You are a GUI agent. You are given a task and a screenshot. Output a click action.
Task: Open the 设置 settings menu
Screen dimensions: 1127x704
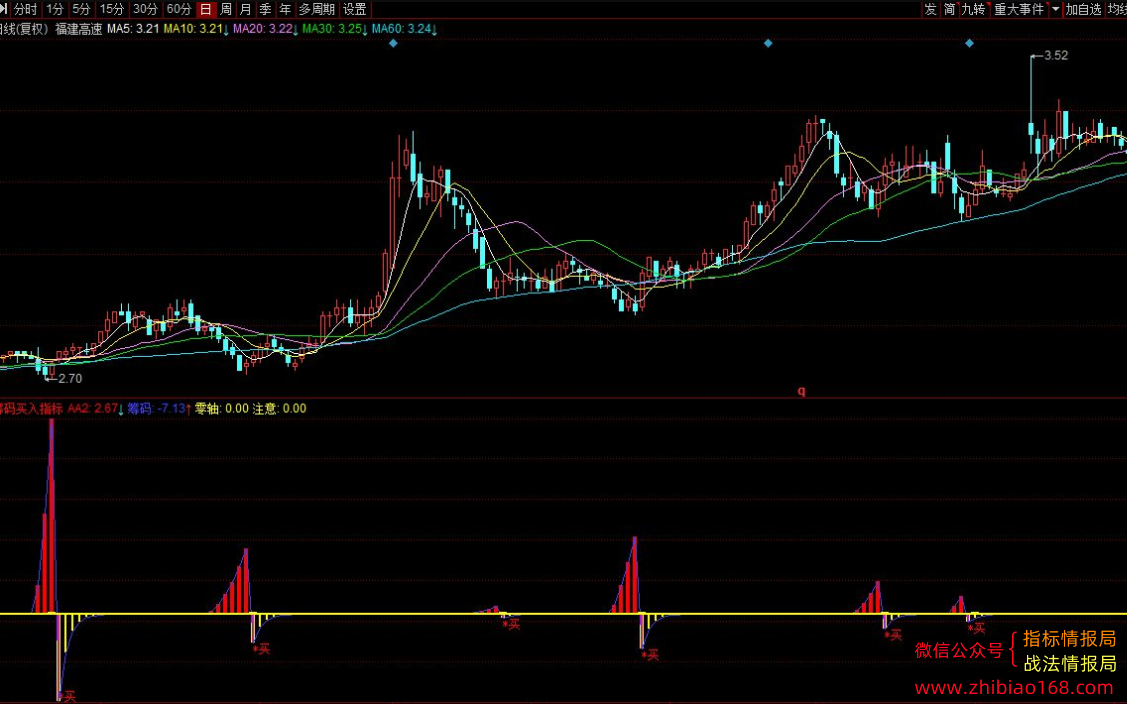pyautogui.click(x=355, y=9)
